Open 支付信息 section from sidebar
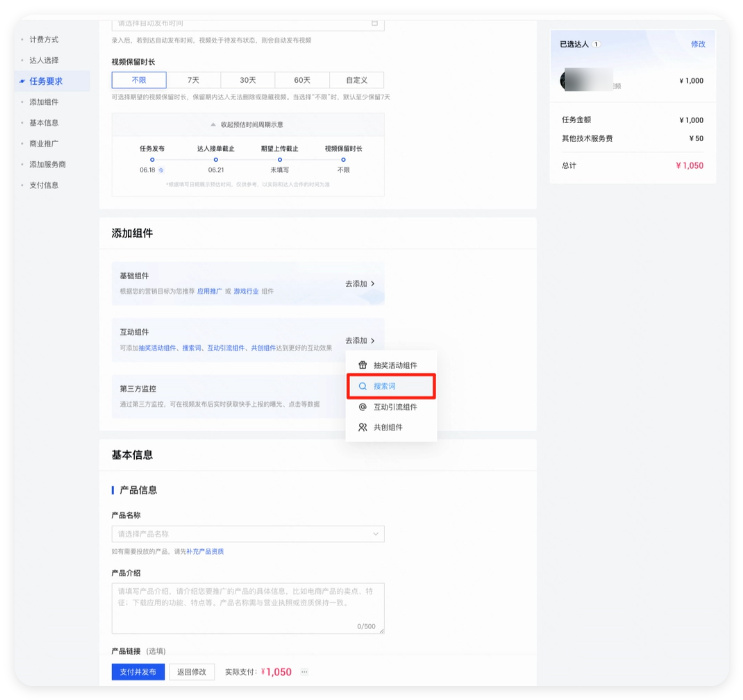Image resolution: width=743 pixels, height=700 pixels. [44, 185]
